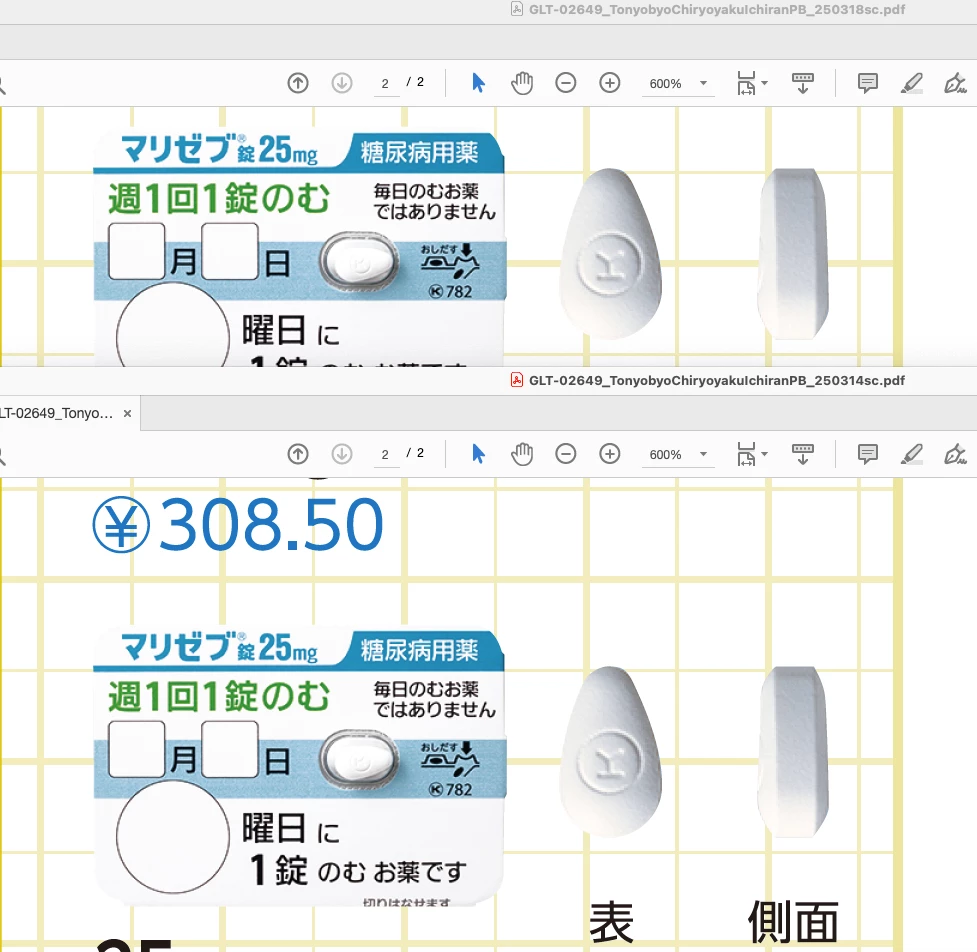Add a comment note in top window
The height and width of the screenshot is (952, 977).
[x=867, y=83]
